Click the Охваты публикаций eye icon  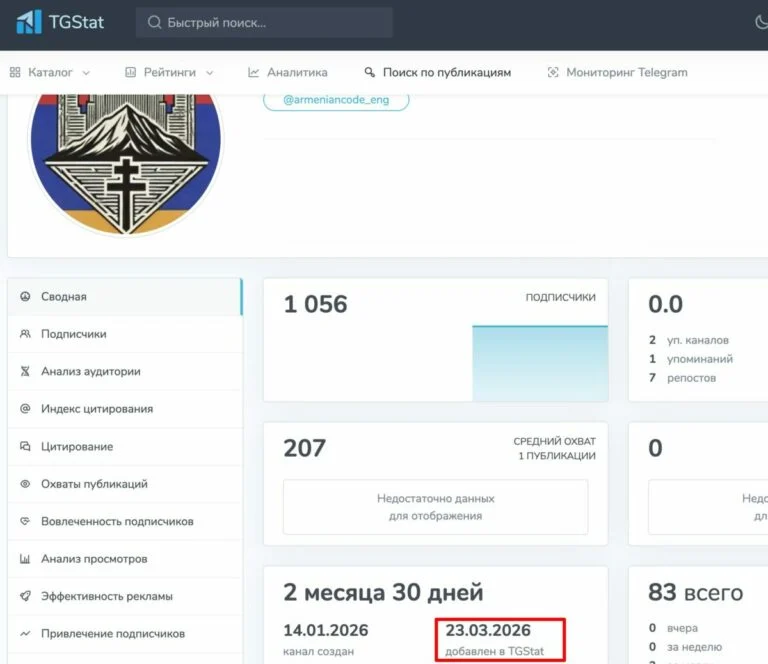click(25, 484)
